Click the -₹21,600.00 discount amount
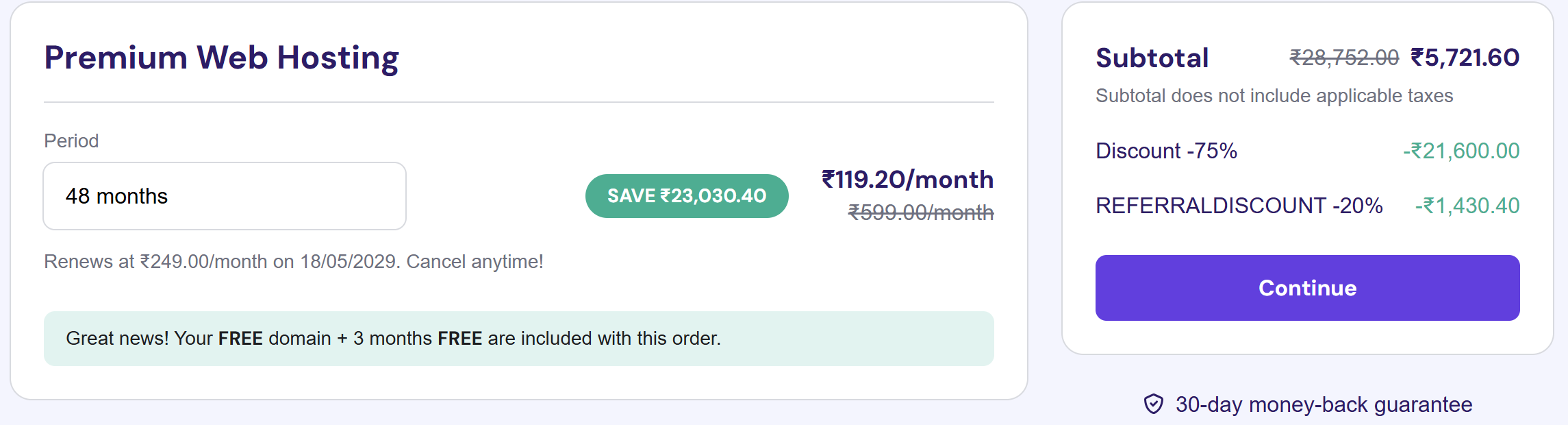The height and width of the screenshot is (425, 1568). (1461, 151)
